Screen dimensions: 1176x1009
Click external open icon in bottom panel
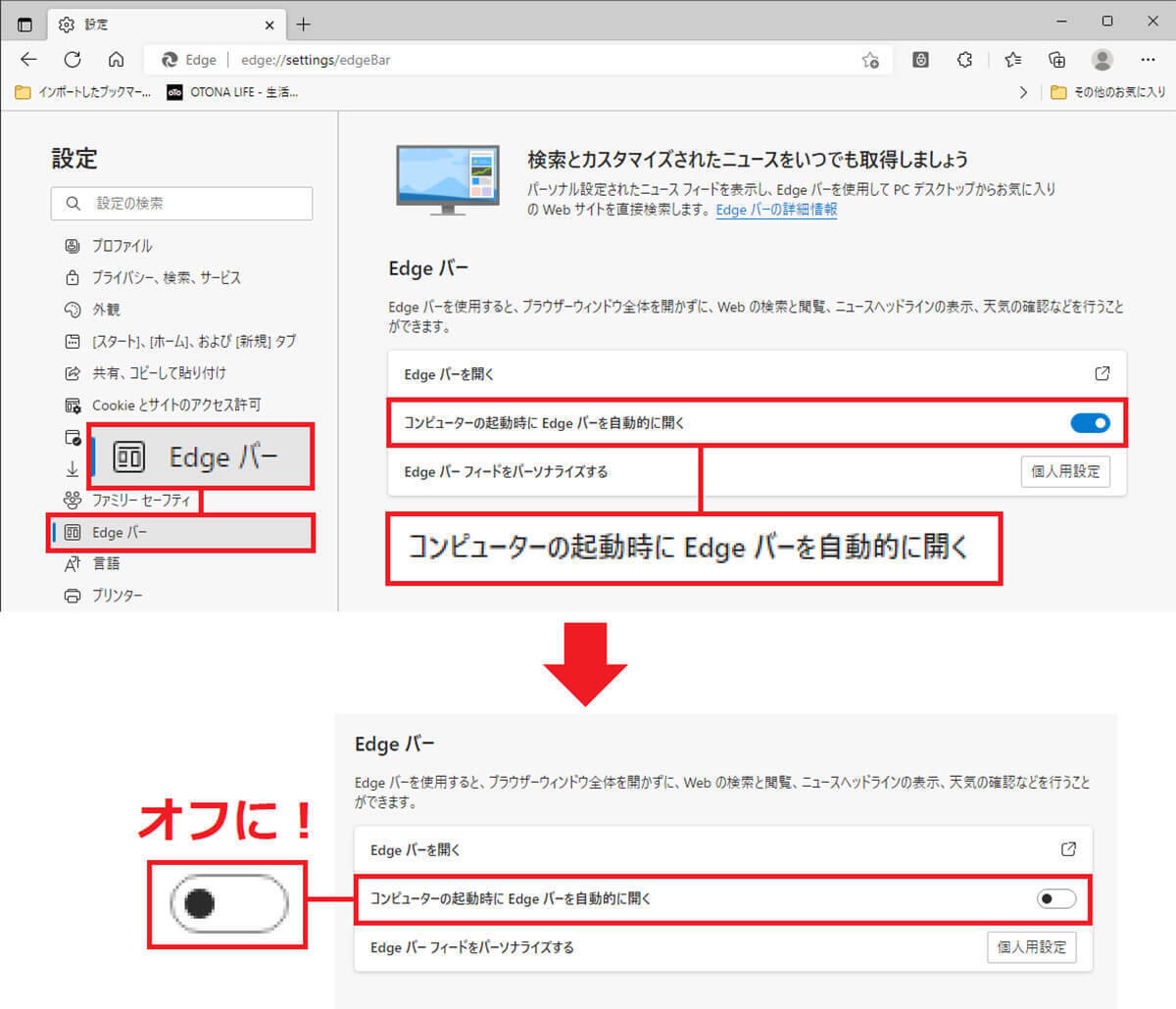(x=1069, y=849)
